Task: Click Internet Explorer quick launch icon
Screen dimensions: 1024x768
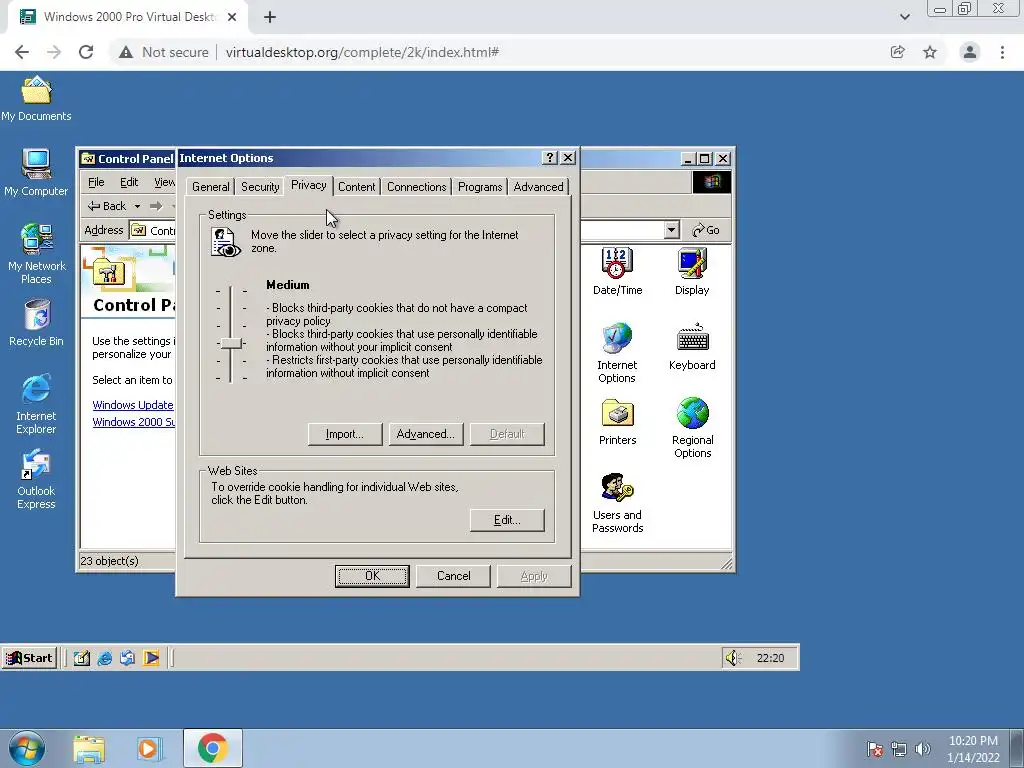Action: coord(104,658)
